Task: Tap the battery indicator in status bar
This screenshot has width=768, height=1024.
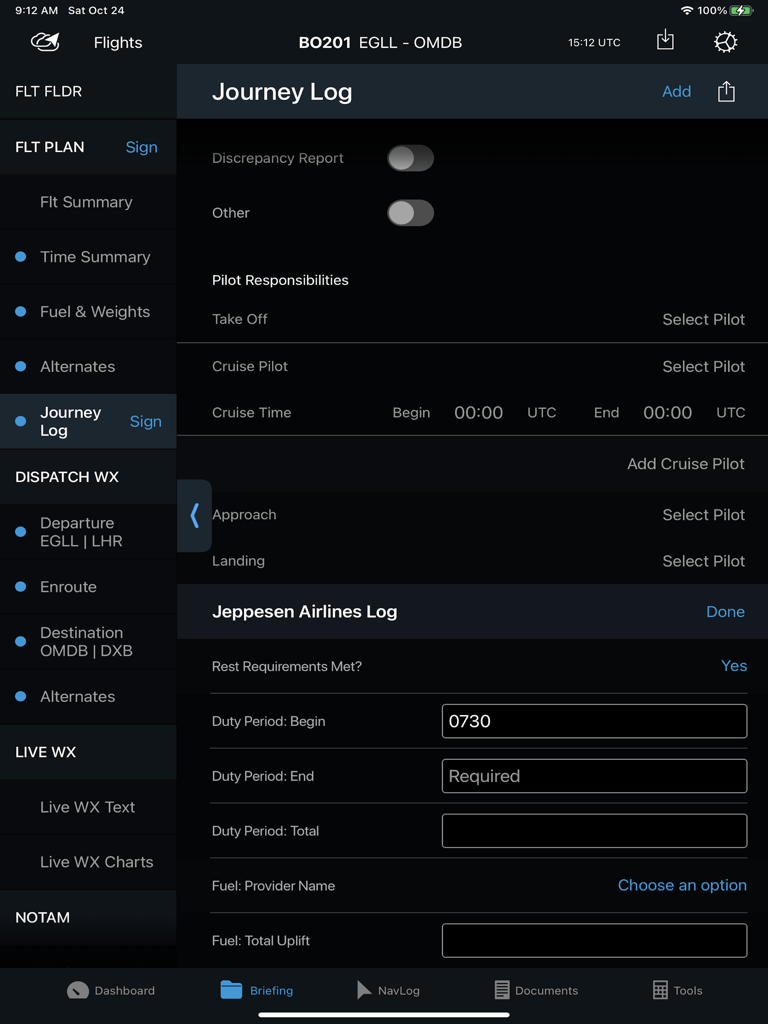Action: coord(742,10)
